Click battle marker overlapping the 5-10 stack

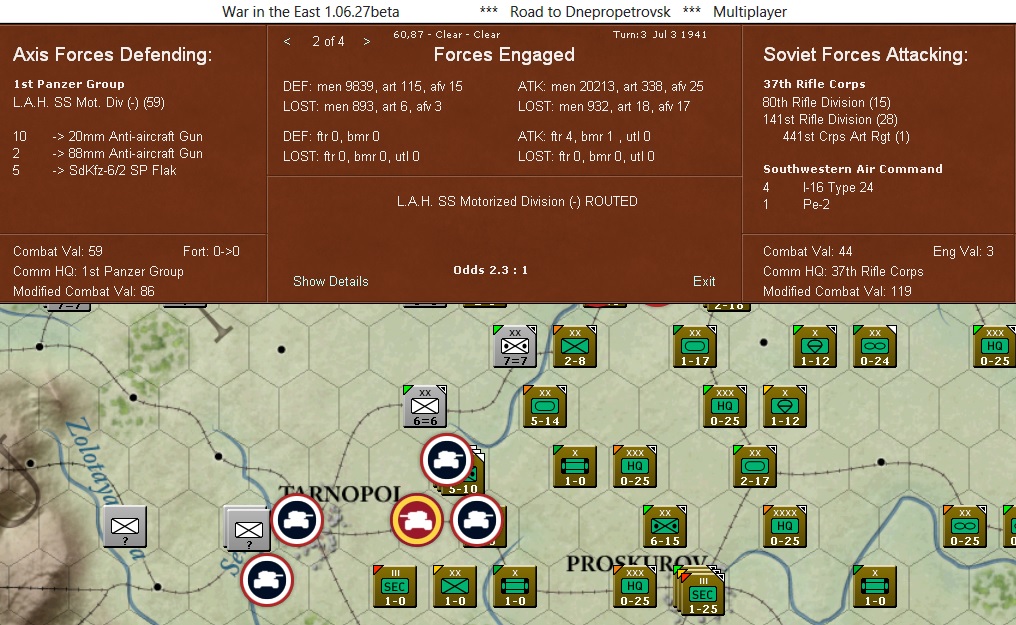pyautogui.click(x=446, y=460)
